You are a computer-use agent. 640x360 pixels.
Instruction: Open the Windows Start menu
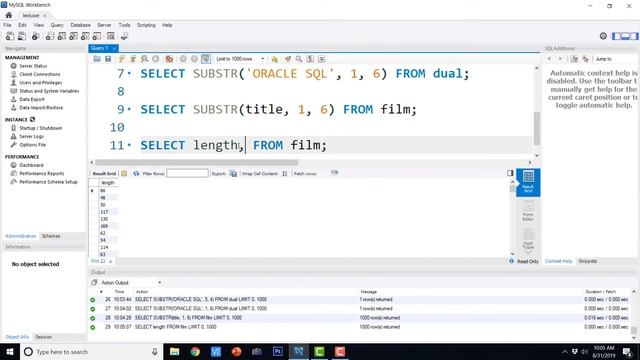(9, 351)
